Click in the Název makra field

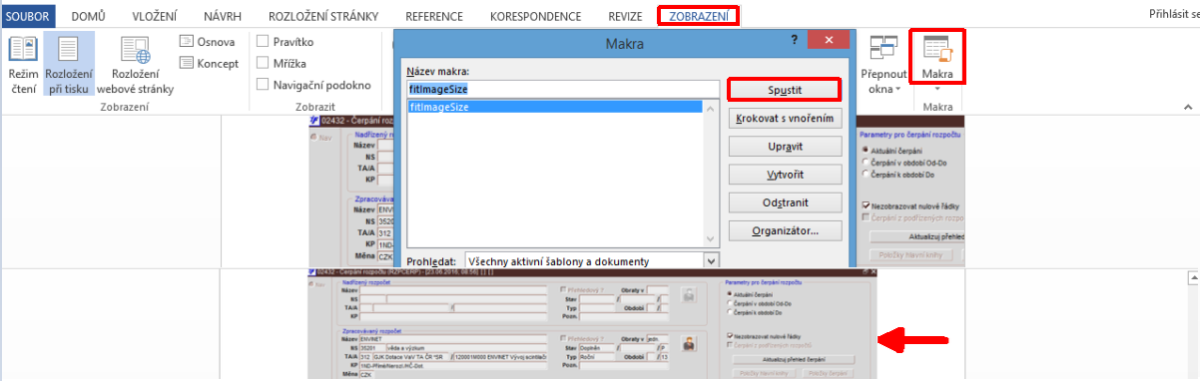click(562, 88)
